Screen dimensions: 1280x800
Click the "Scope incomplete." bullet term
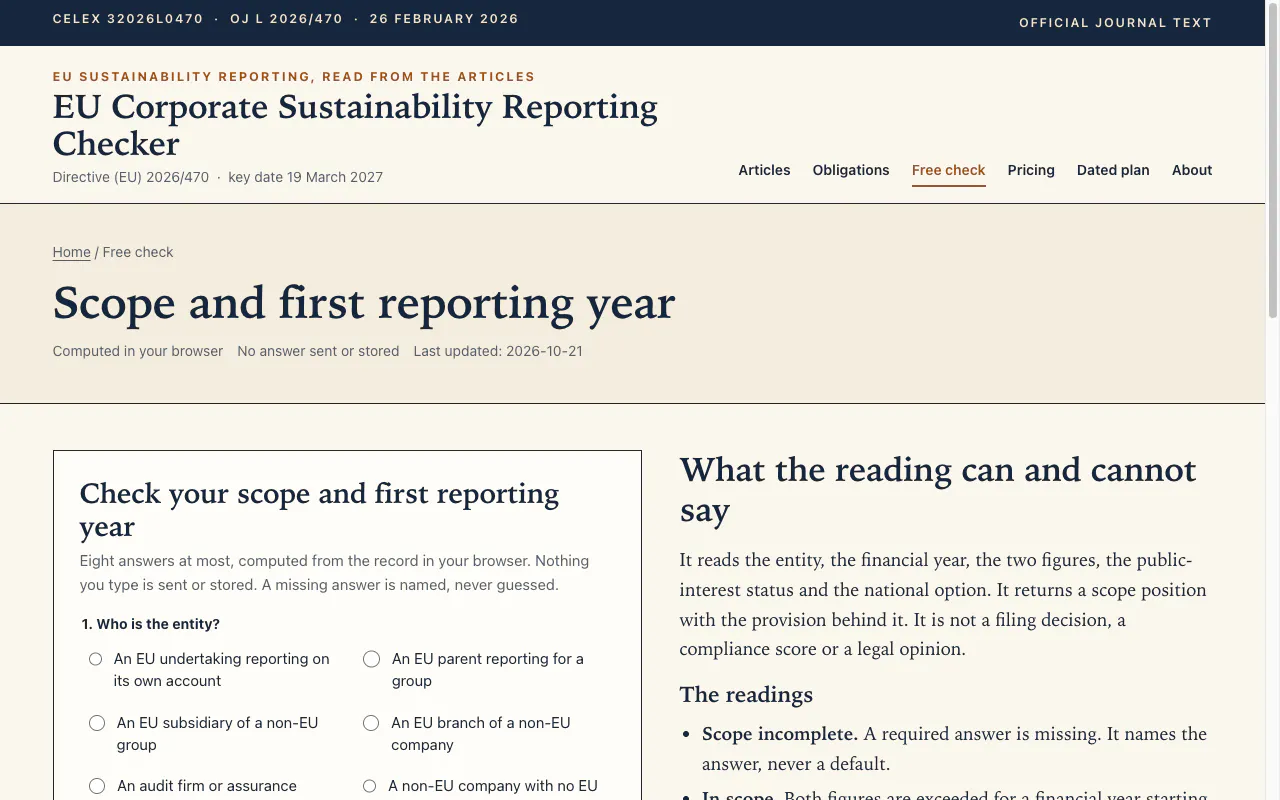click(x=780, y=734)
